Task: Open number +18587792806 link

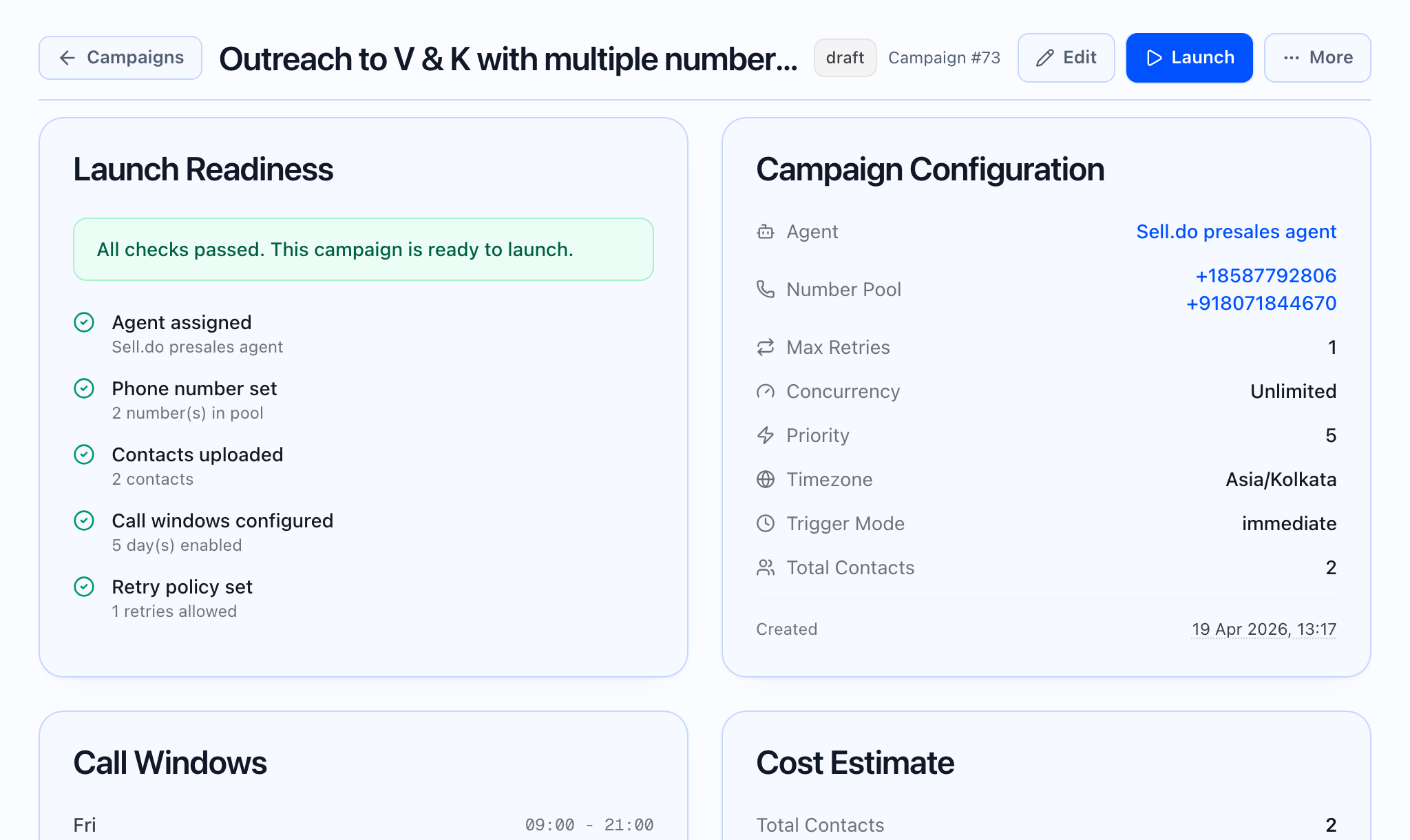Action: point(1265,275)
